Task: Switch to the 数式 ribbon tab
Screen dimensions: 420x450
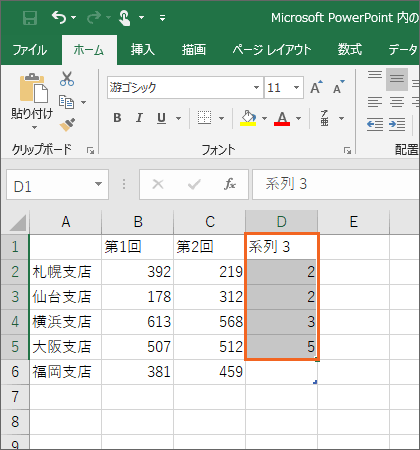Action: click(350, 50)
